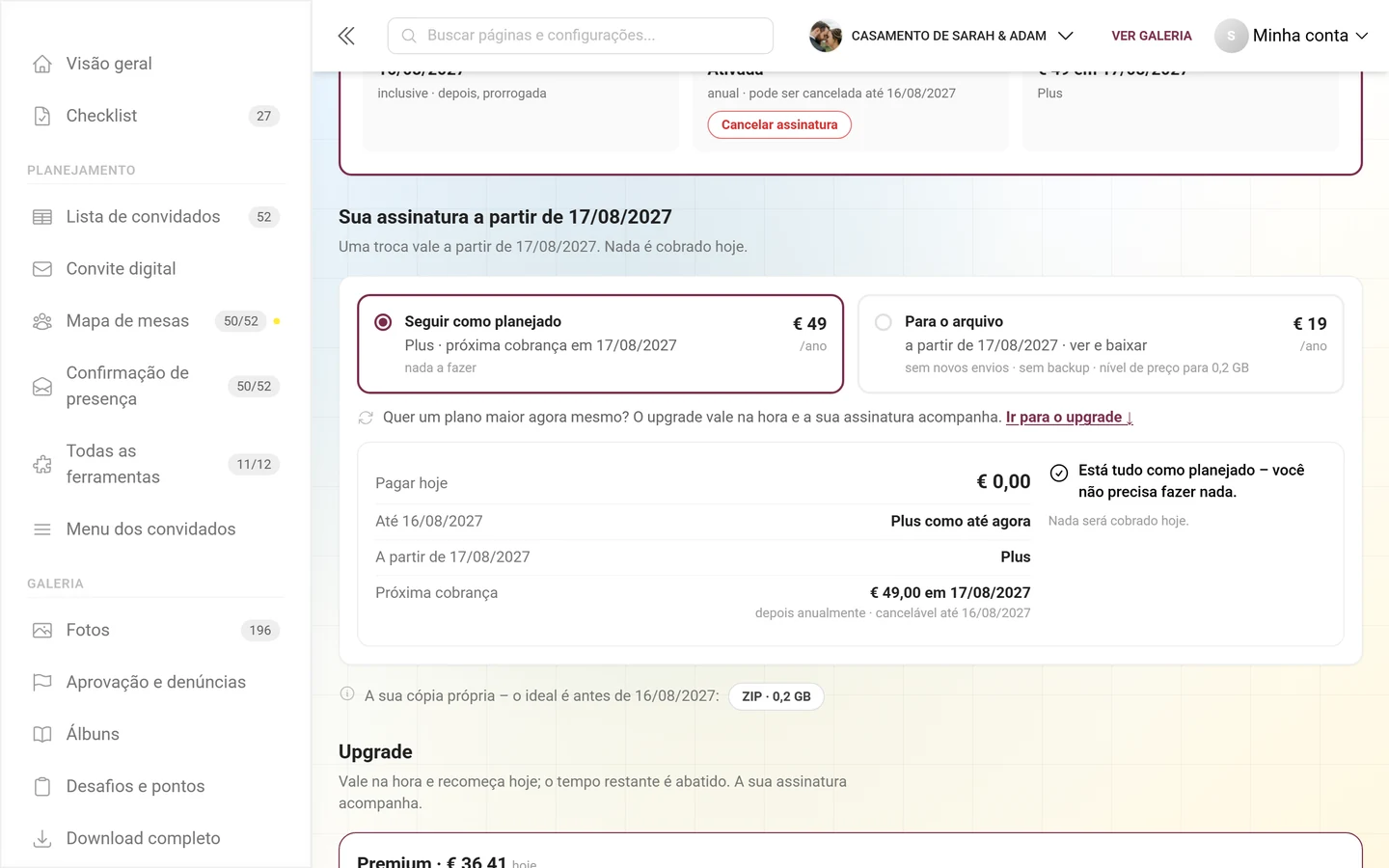
Task: Click the Minha conta avatar circle
Action: tap(1231, 36)
